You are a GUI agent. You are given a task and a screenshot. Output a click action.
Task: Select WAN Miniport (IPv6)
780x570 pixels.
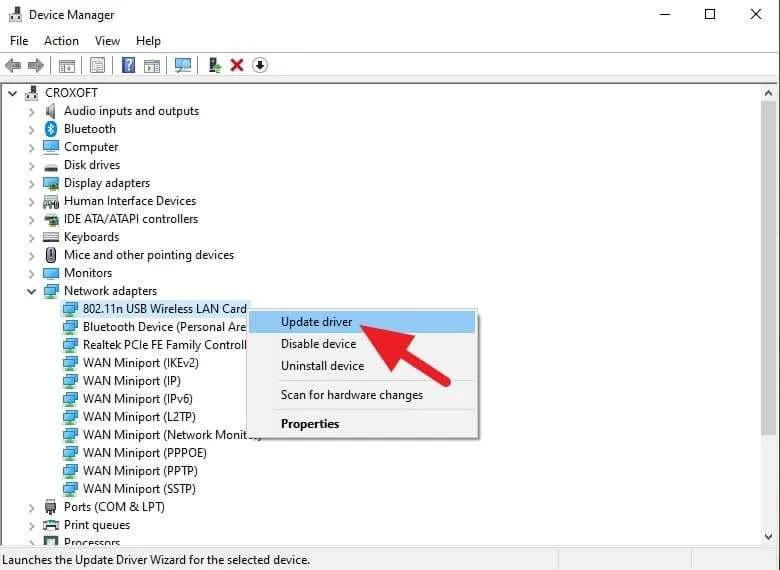pos(137,399)
